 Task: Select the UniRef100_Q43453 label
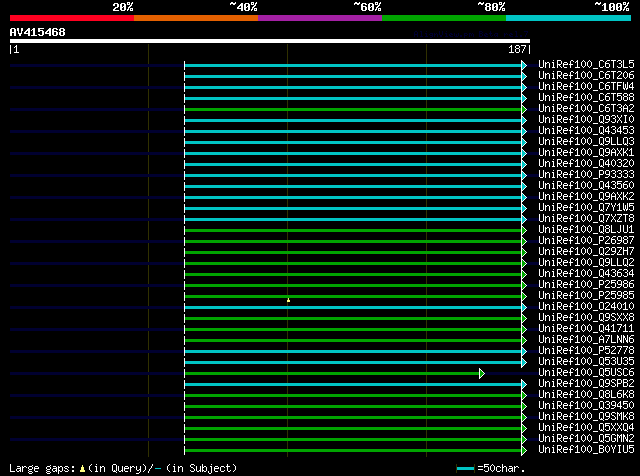586,131
